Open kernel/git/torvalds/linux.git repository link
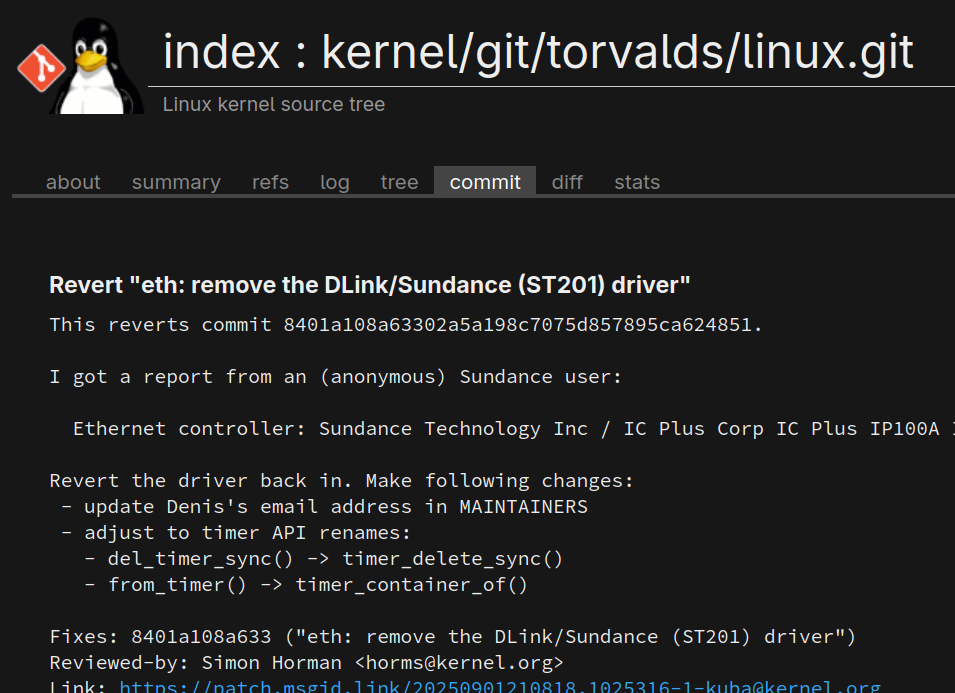 pos(618,52)
